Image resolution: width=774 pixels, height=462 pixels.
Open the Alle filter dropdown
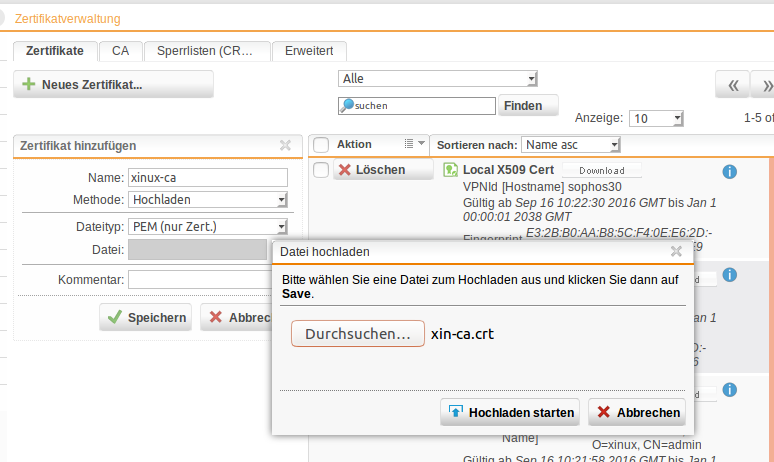pos(437,78)
